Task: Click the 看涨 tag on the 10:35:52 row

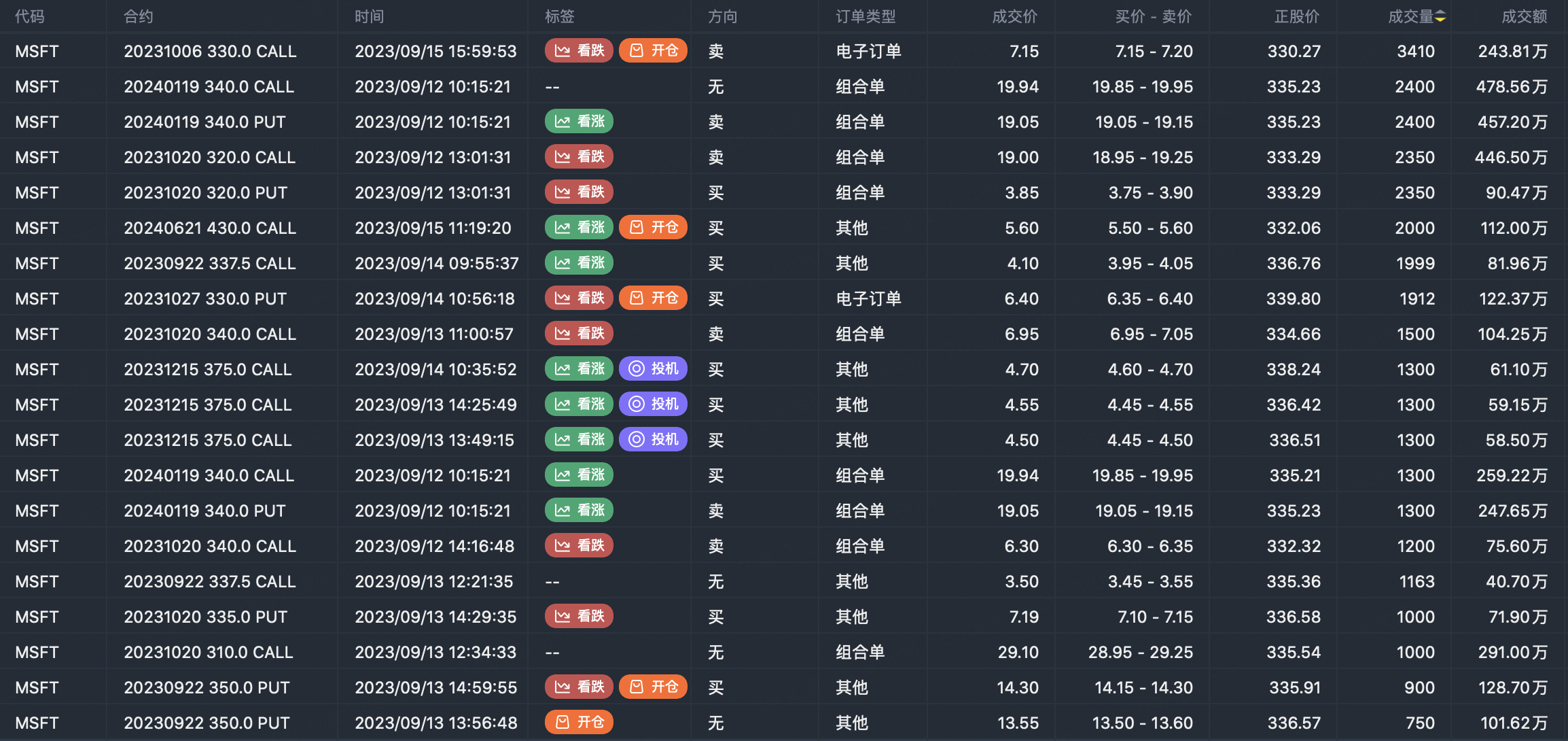Action: (x=579, y=369)
